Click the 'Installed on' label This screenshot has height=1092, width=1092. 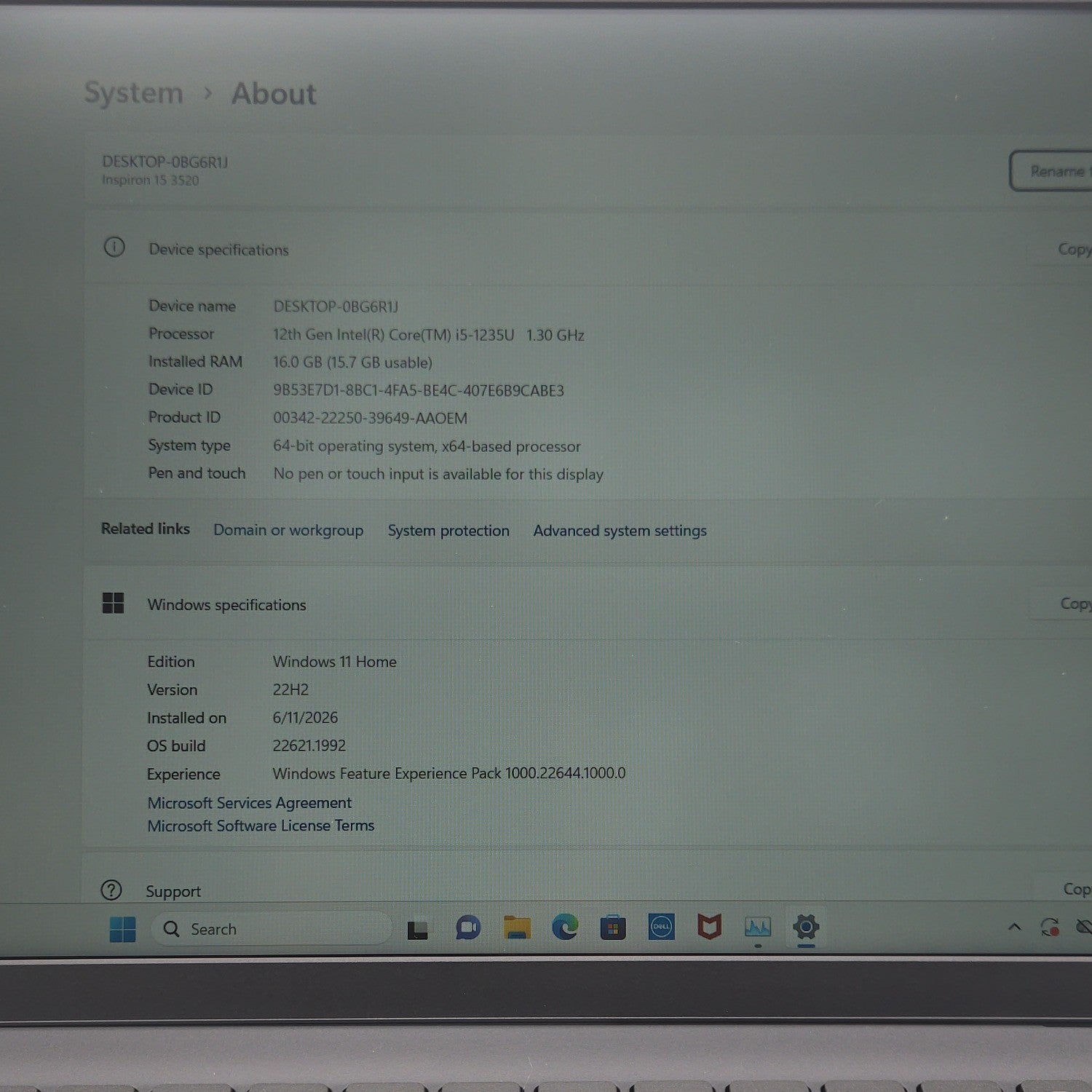tap(186, 718)
